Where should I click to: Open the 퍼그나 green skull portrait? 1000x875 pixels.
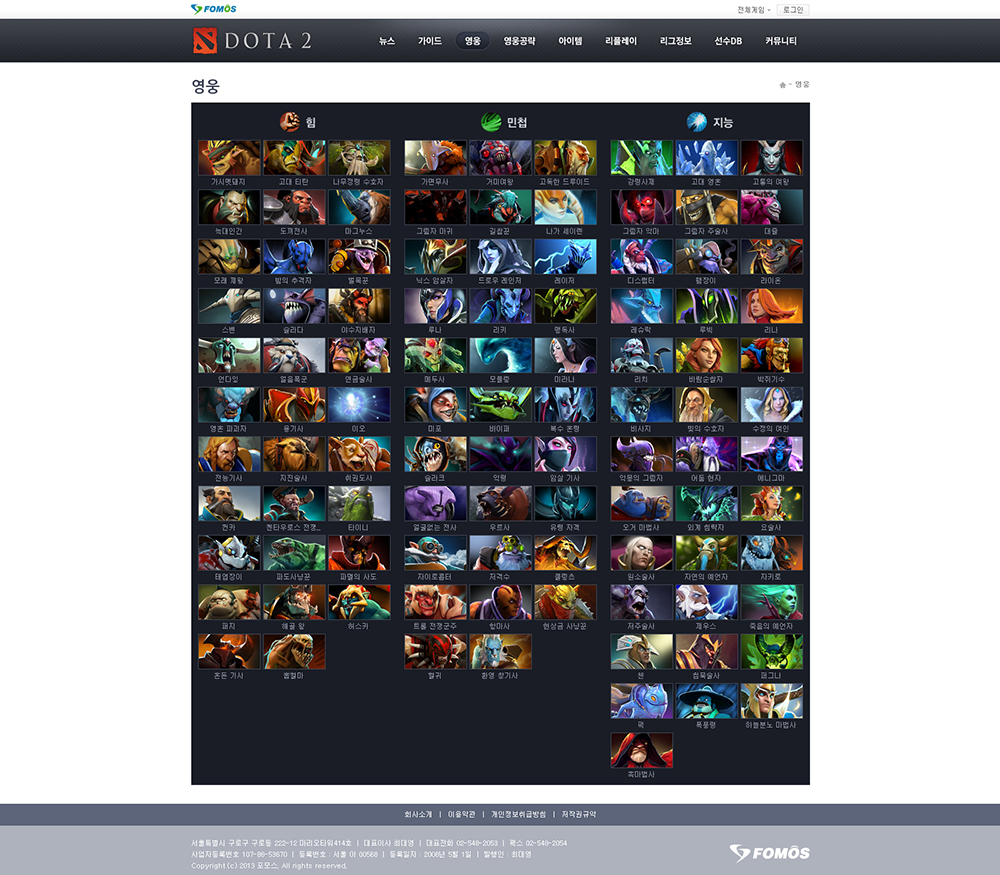click(x=771, y=651)
